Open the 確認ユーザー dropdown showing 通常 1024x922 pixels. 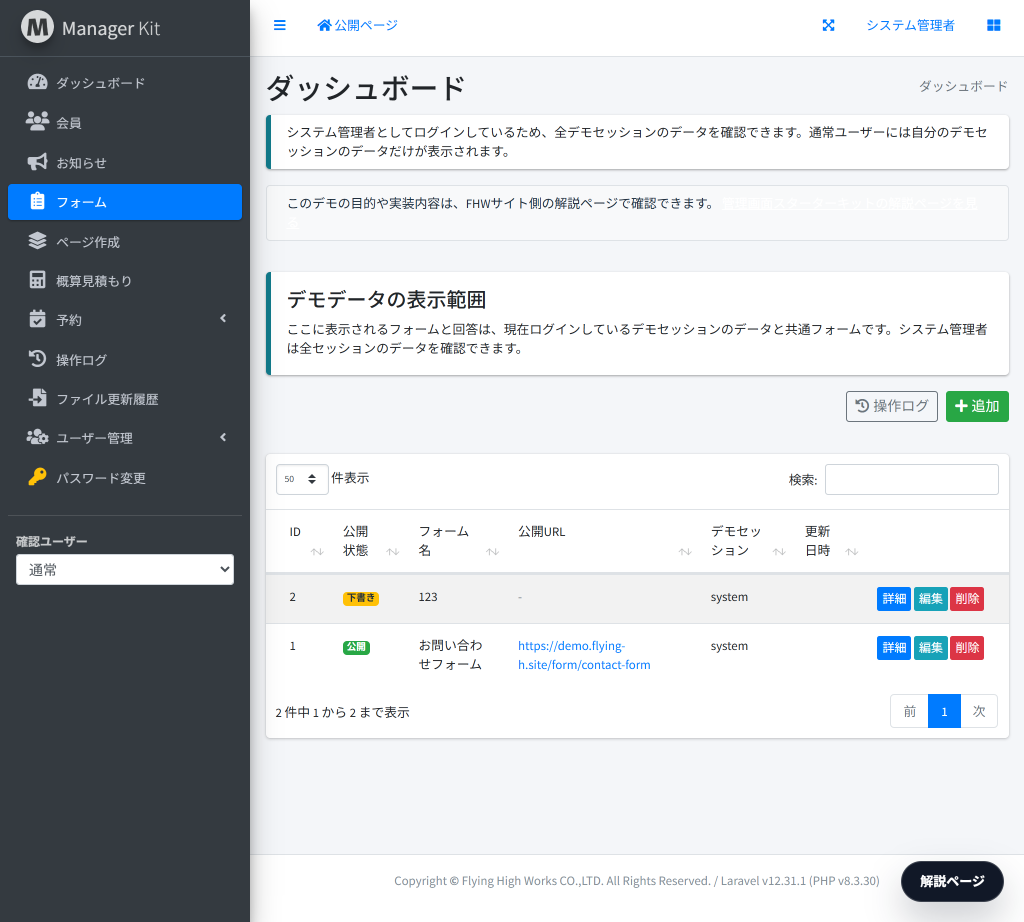click(125, 569)
